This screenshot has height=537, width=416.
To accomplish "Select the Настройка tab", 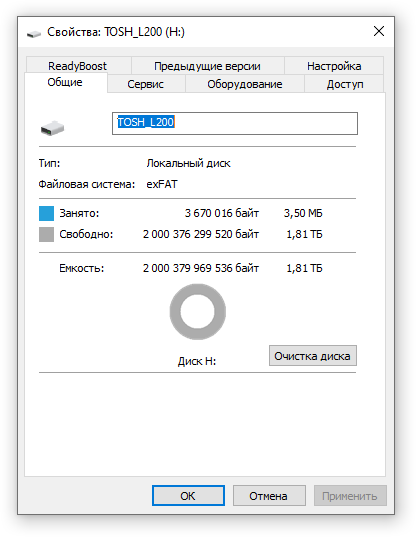I will tap(334, 65).
